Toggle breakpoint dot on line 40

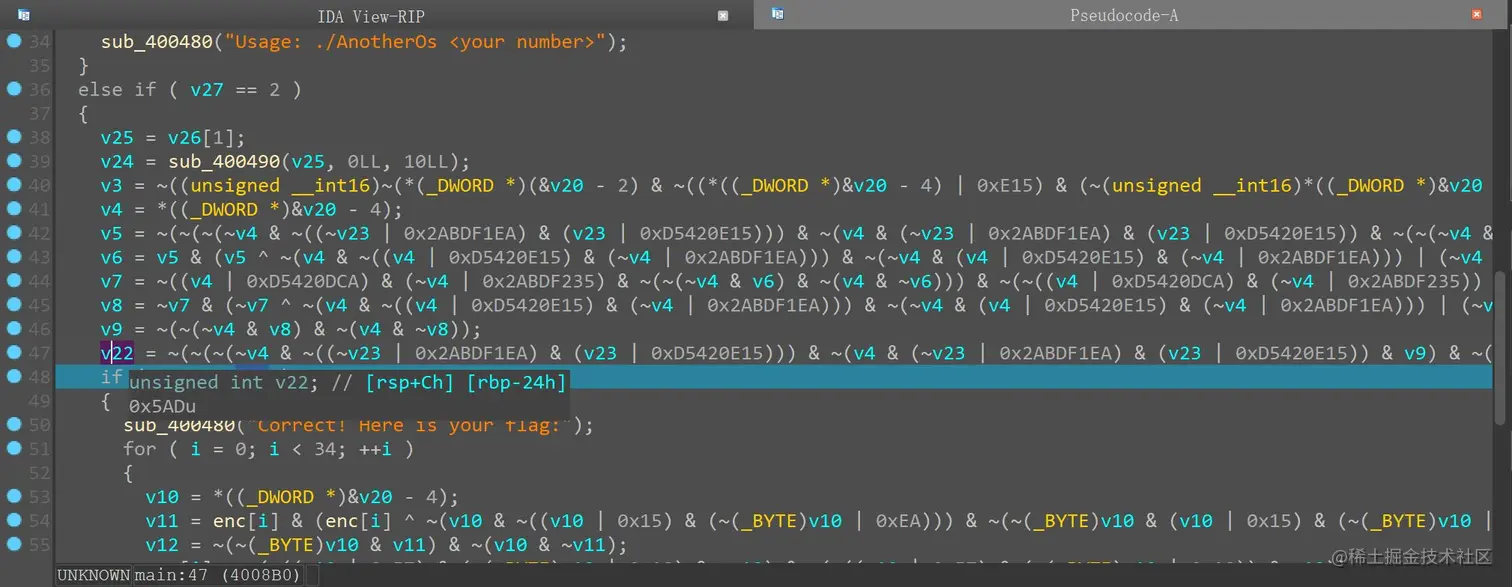tap(13, 185)
